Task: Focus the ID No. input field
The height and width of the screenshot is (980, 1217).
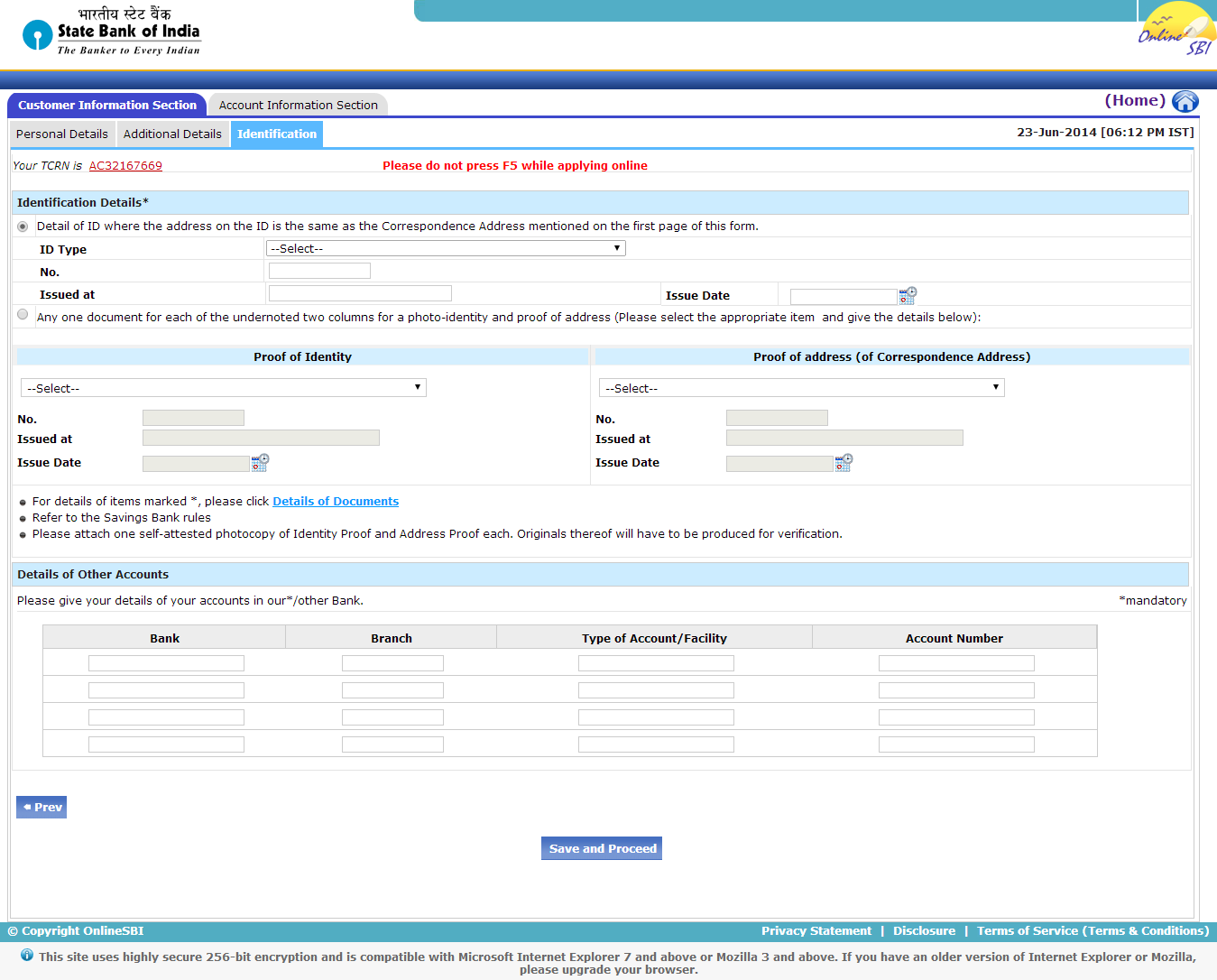Action: 319,271
